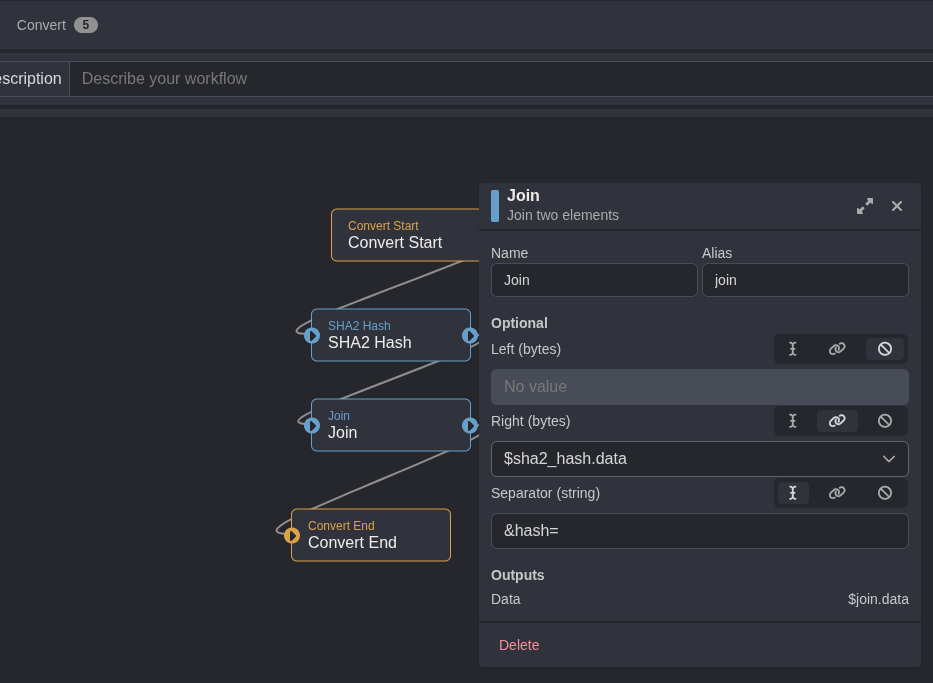
Task: Click the Join panel color indicator bar
Action: point(494,206)
